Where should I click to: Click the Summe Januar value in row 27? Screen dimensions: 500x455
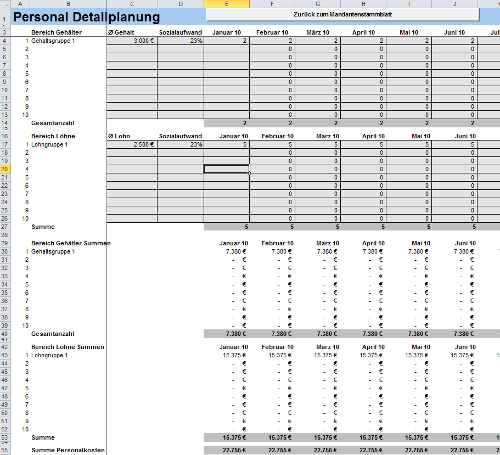click(227, 227)
